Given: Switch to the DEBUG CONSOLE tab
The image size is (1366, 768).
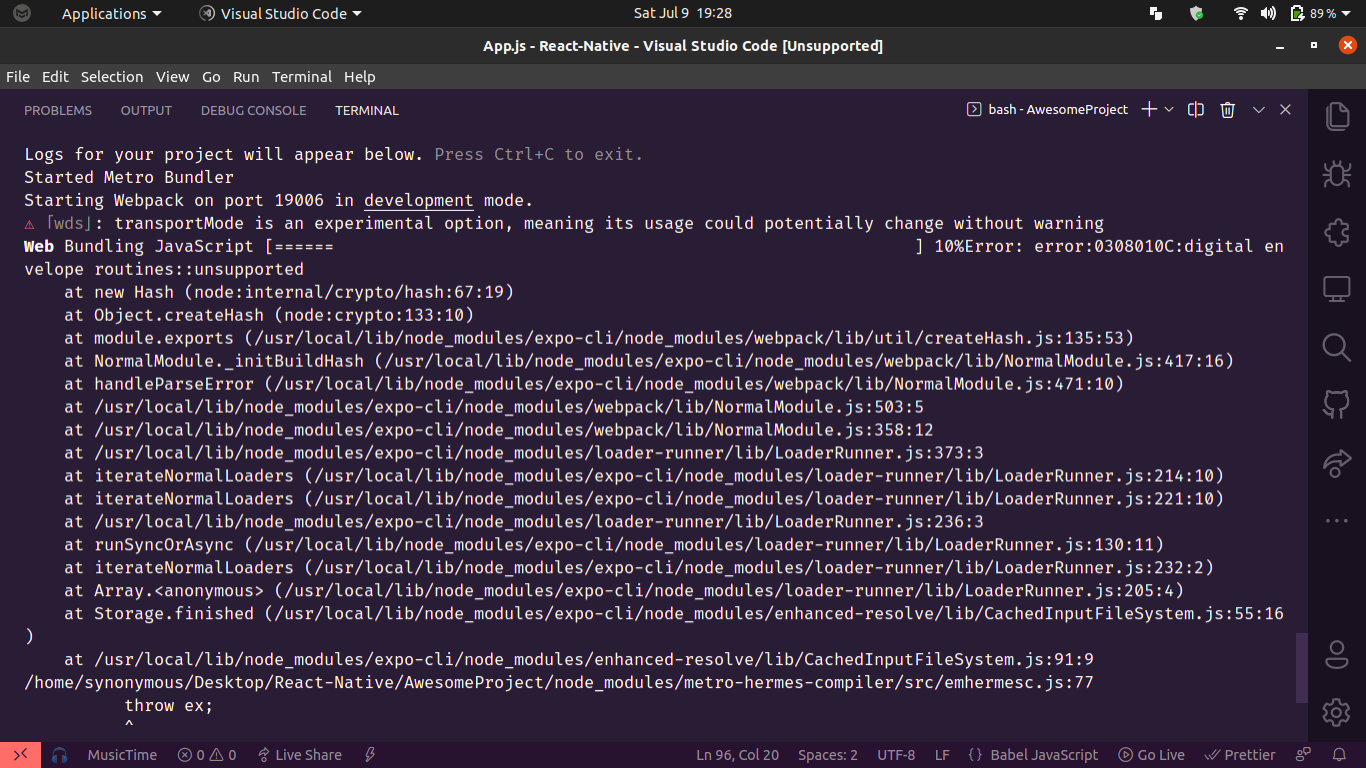Looking at the screenshot, I should pos(254,110).
